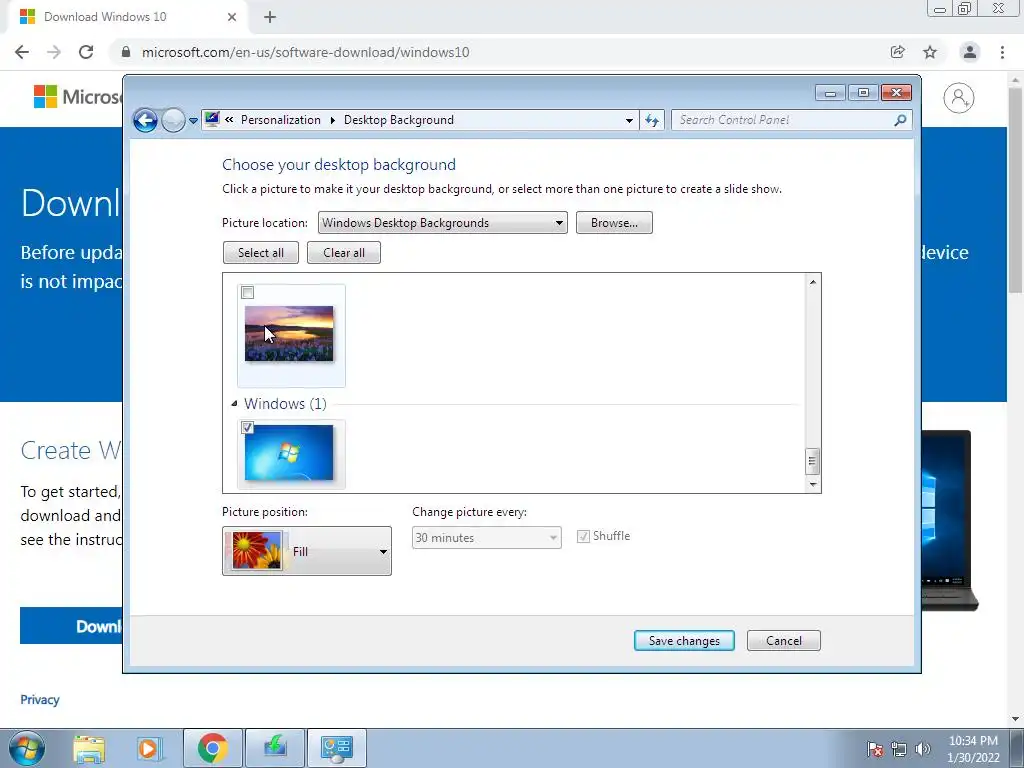Toggle the Shuffle checkbox
The height and width of the screenshot is (768, 1024).
pyautogui.click(x=583, y=536)
